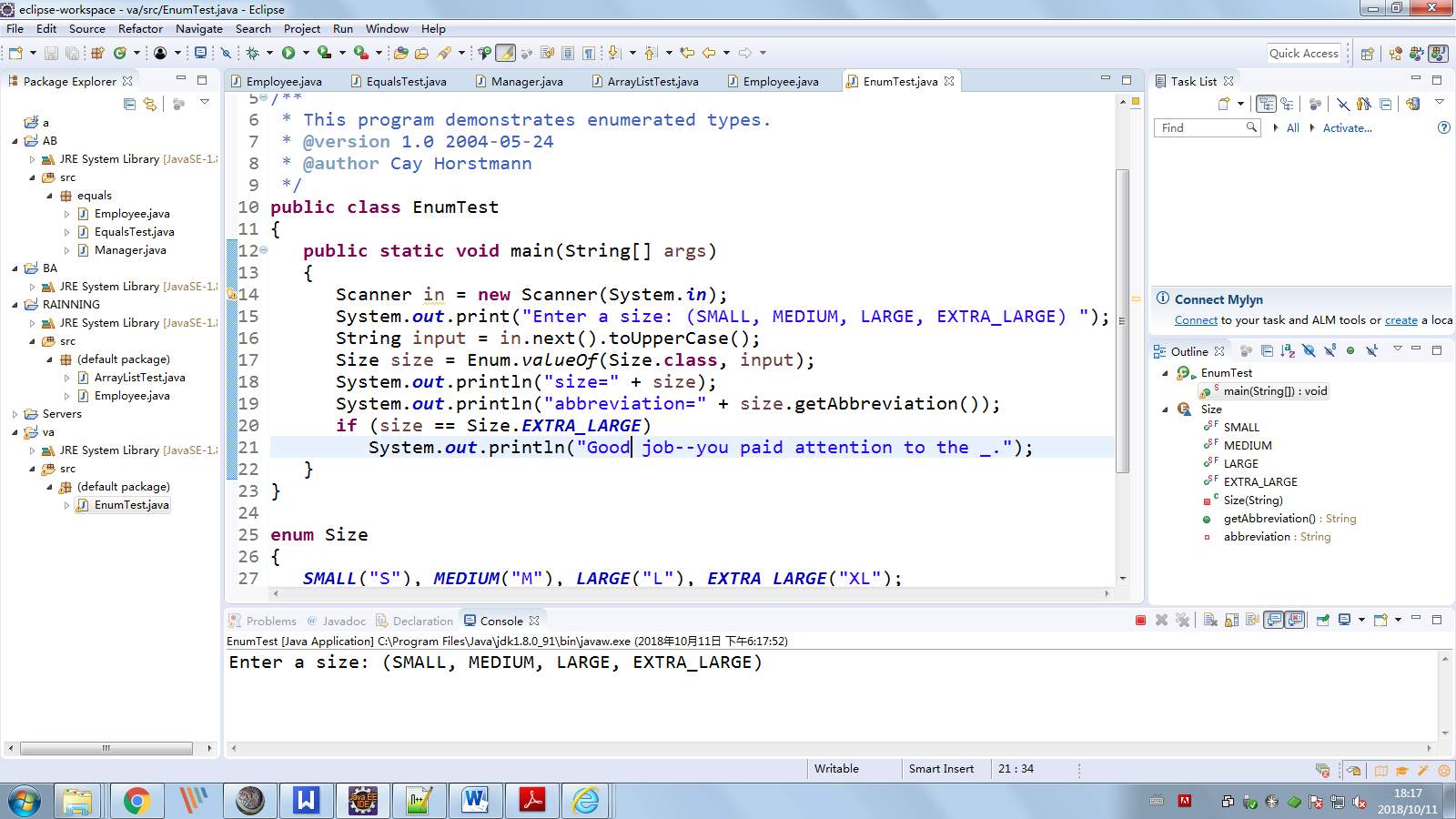Click Synchronize Changed in Task List

tap(1413, 104)
